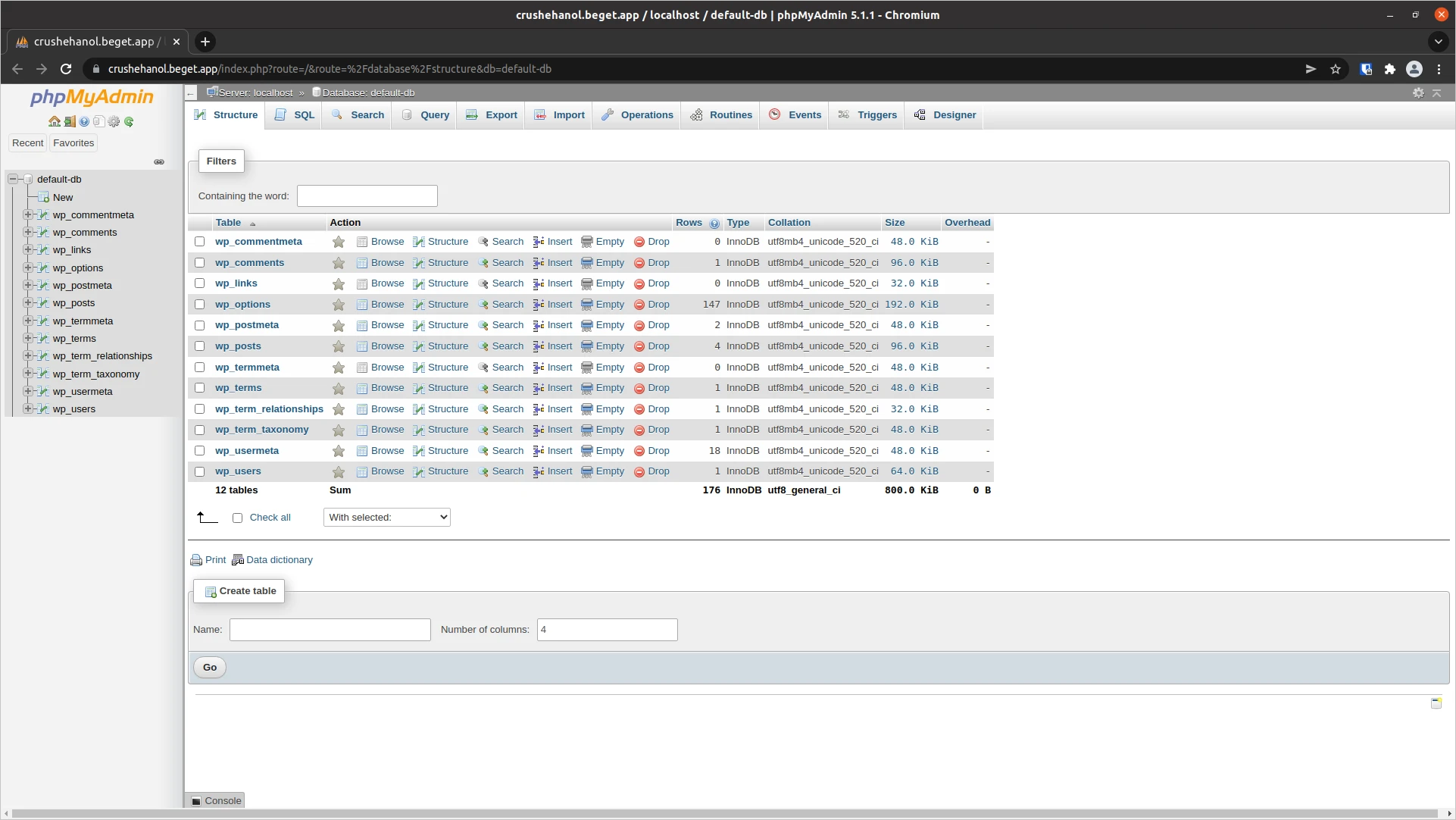The width and height of the screenshot is (1456, 820).
Task: Open navigation panel settings gear icon
Action: [114, 121]
